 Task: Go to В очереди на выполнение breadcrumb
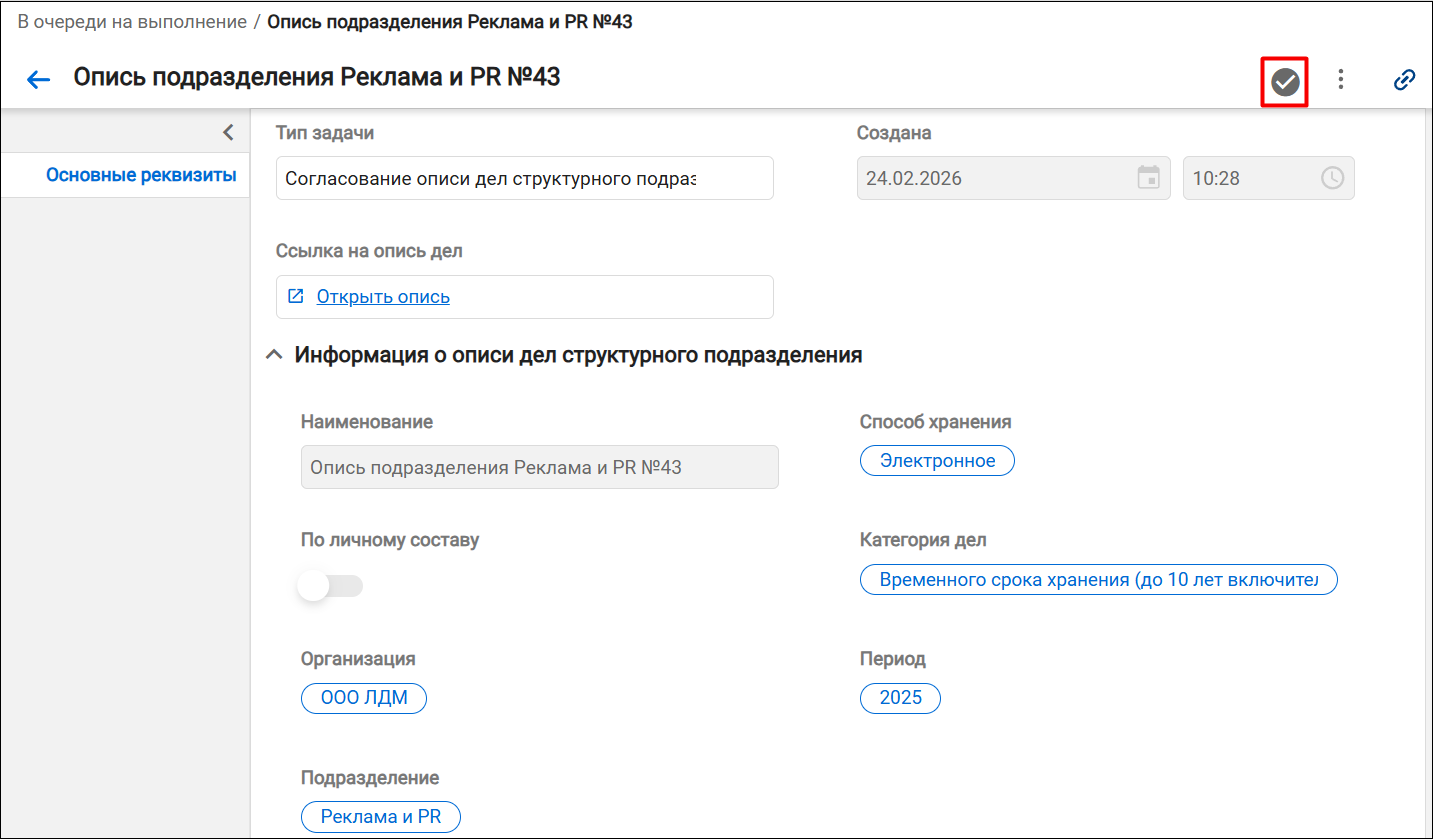132,22
